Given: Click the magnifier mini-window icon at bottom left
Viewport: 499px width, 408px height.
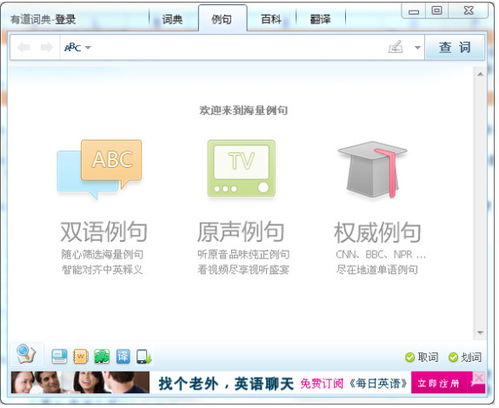Looking at the screenshot, I should (x=26, y=354).
